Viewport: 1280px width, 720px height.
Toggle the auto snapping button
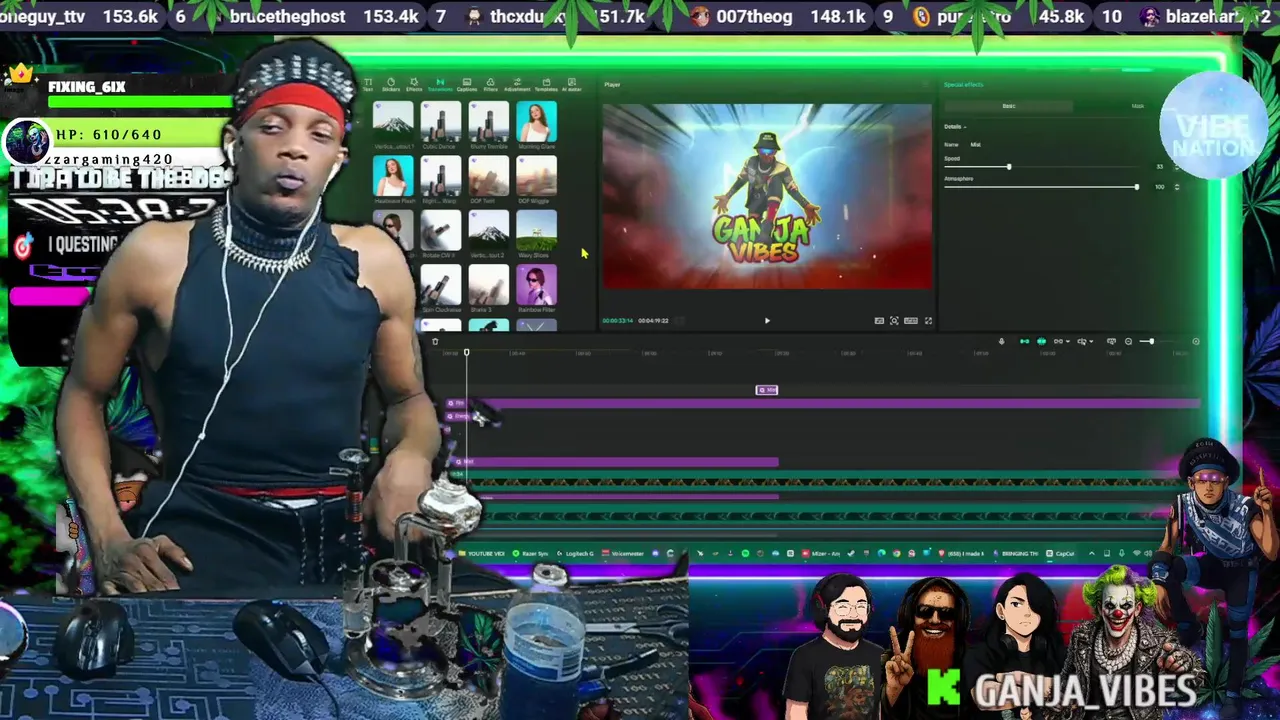[x=1042, y=342]
